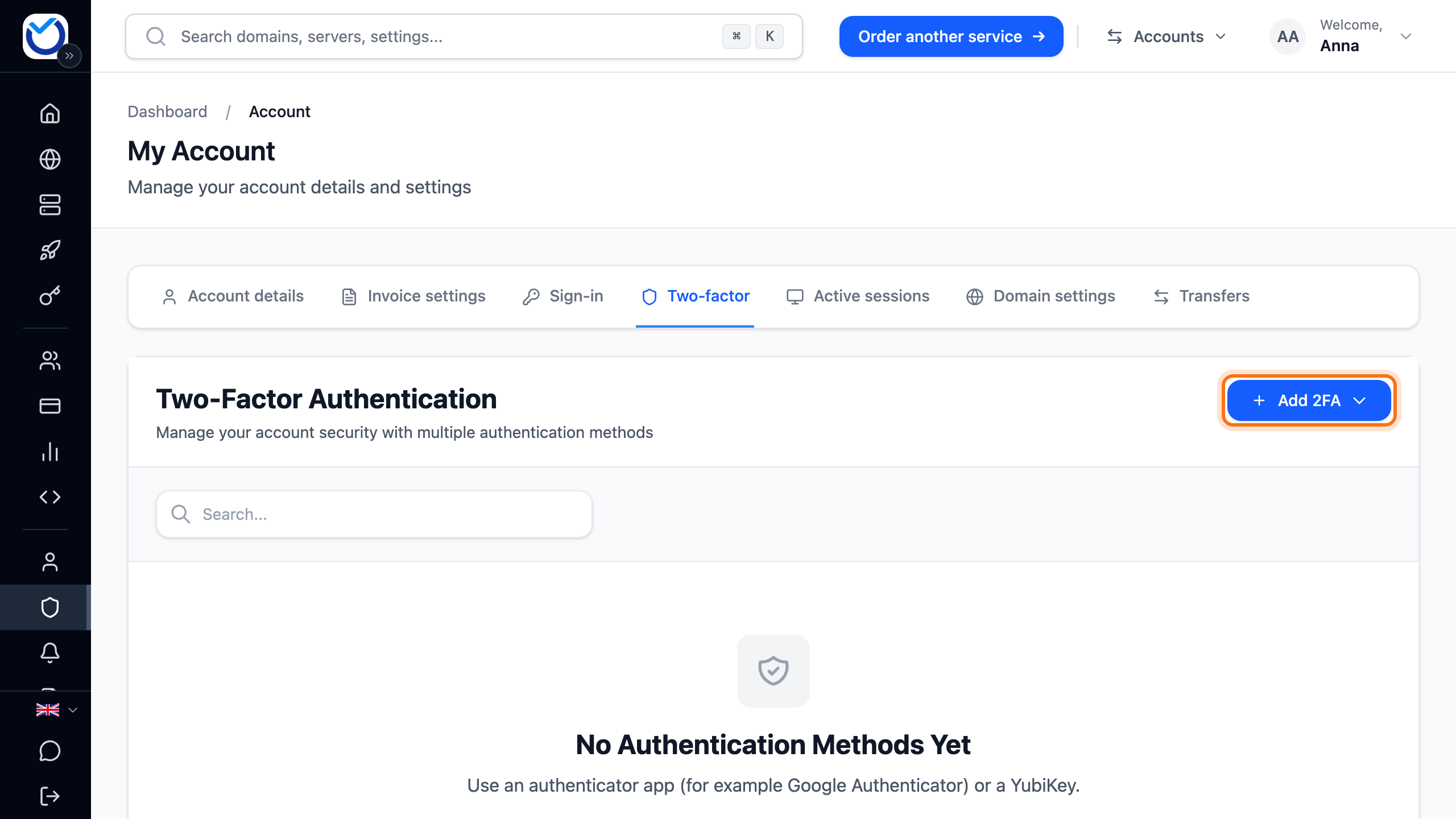Click the 'My Account' page title
The image size is (1456, 819).
tap(201, 151)
